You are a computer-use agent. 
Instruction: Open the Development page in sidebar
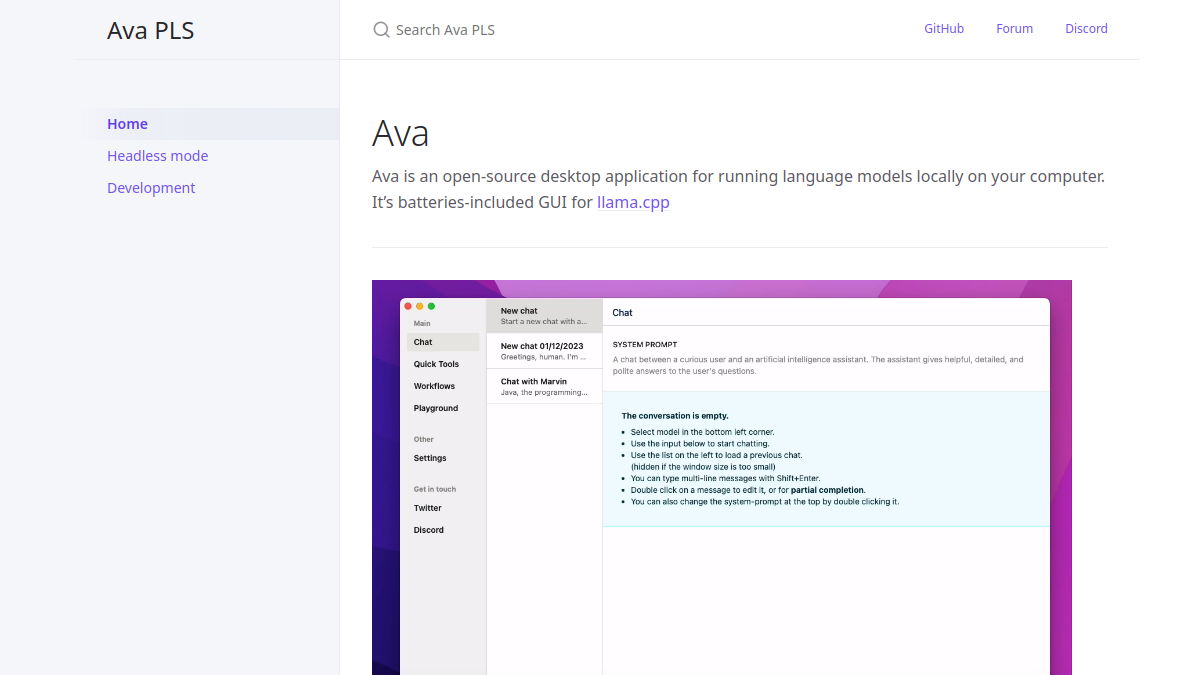(151, 188)
